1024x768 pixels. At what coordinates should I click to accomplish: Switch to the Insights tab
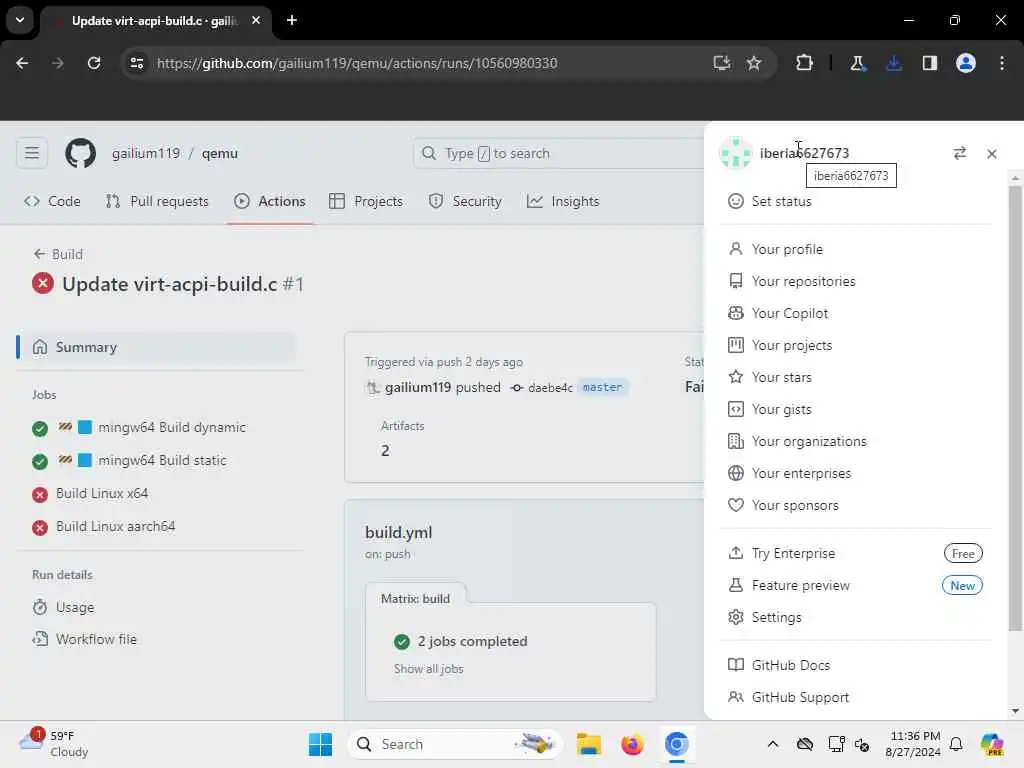[563, 201]
